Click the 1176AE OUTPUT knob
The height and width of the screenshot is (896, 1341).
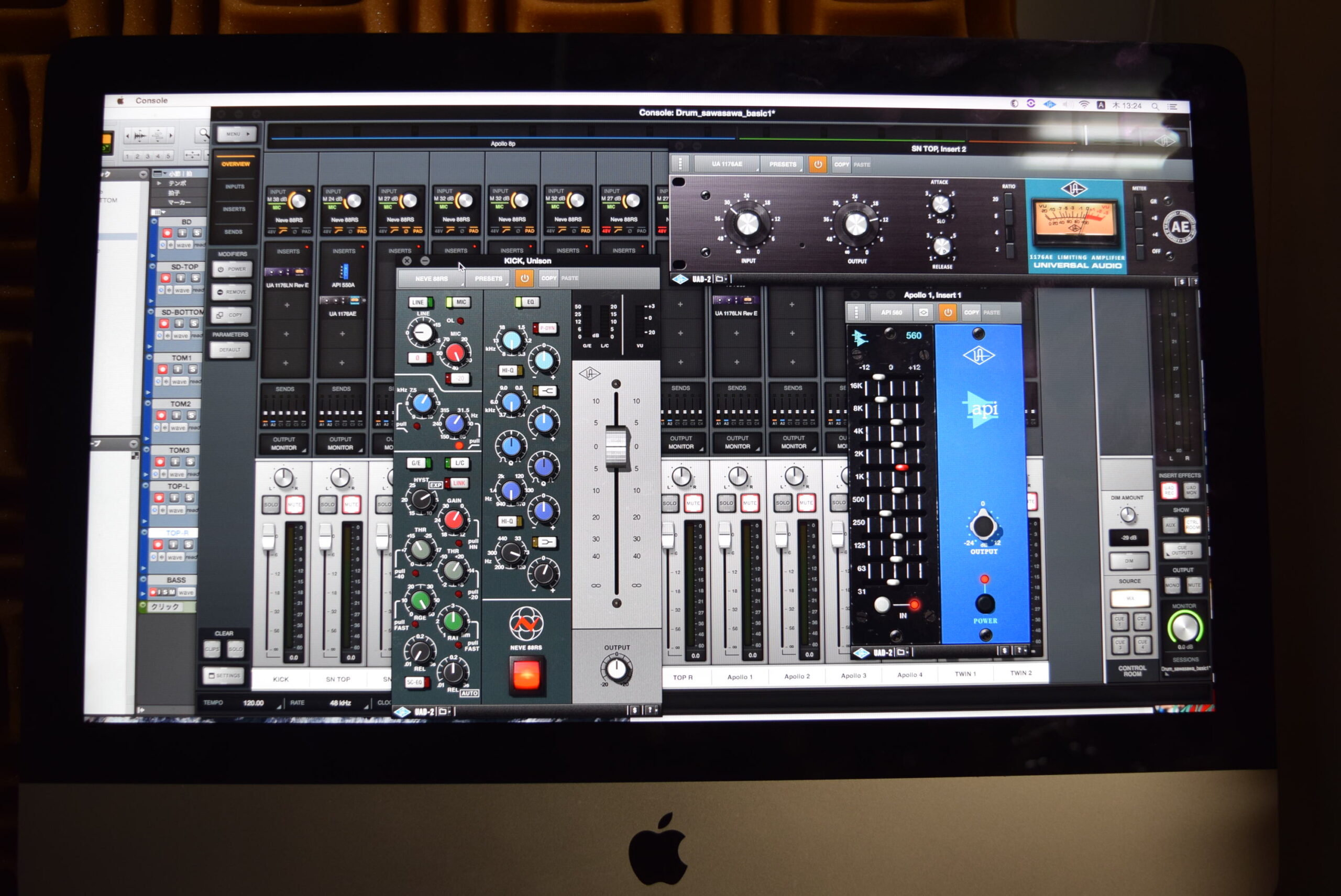click(856, 224)
